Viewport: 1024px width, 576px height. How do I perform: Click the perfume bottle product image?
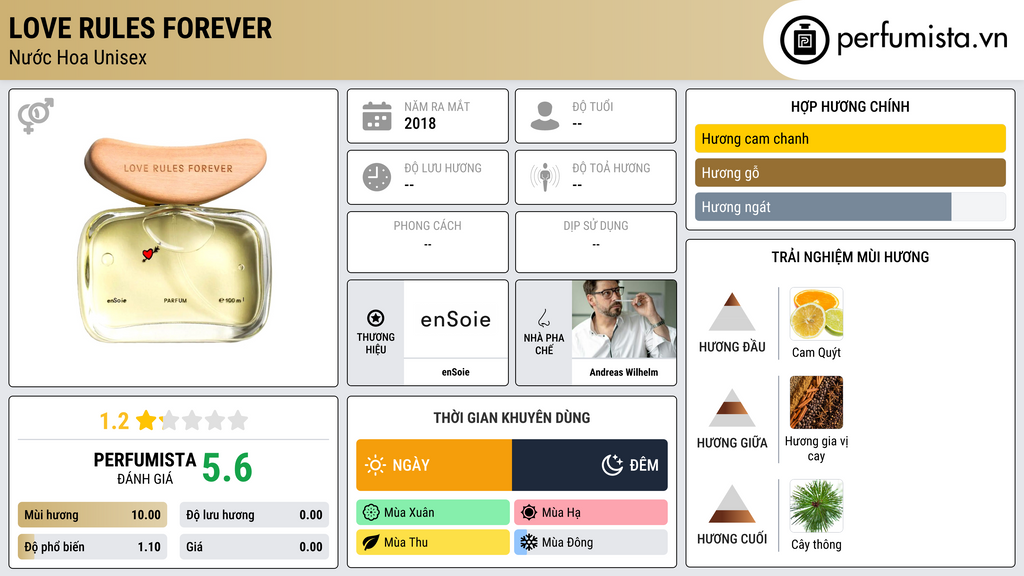pos(174,239)
